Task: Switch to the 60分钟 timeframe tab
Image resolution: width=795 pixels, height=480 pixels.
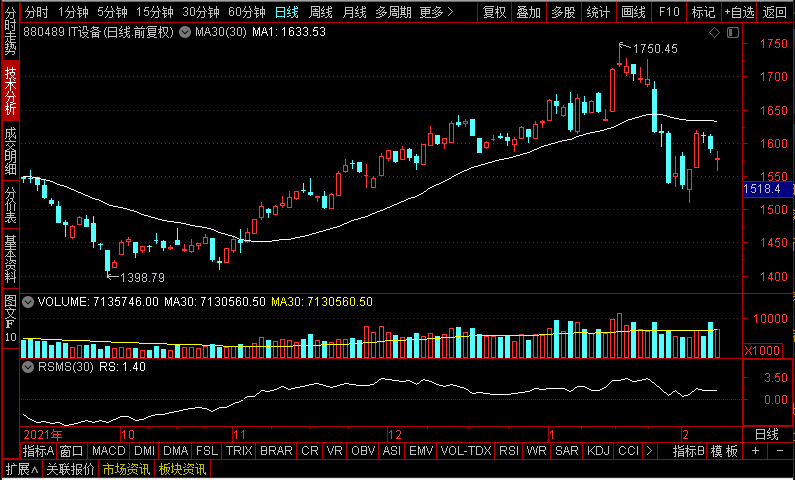Action: coord(247,12)
